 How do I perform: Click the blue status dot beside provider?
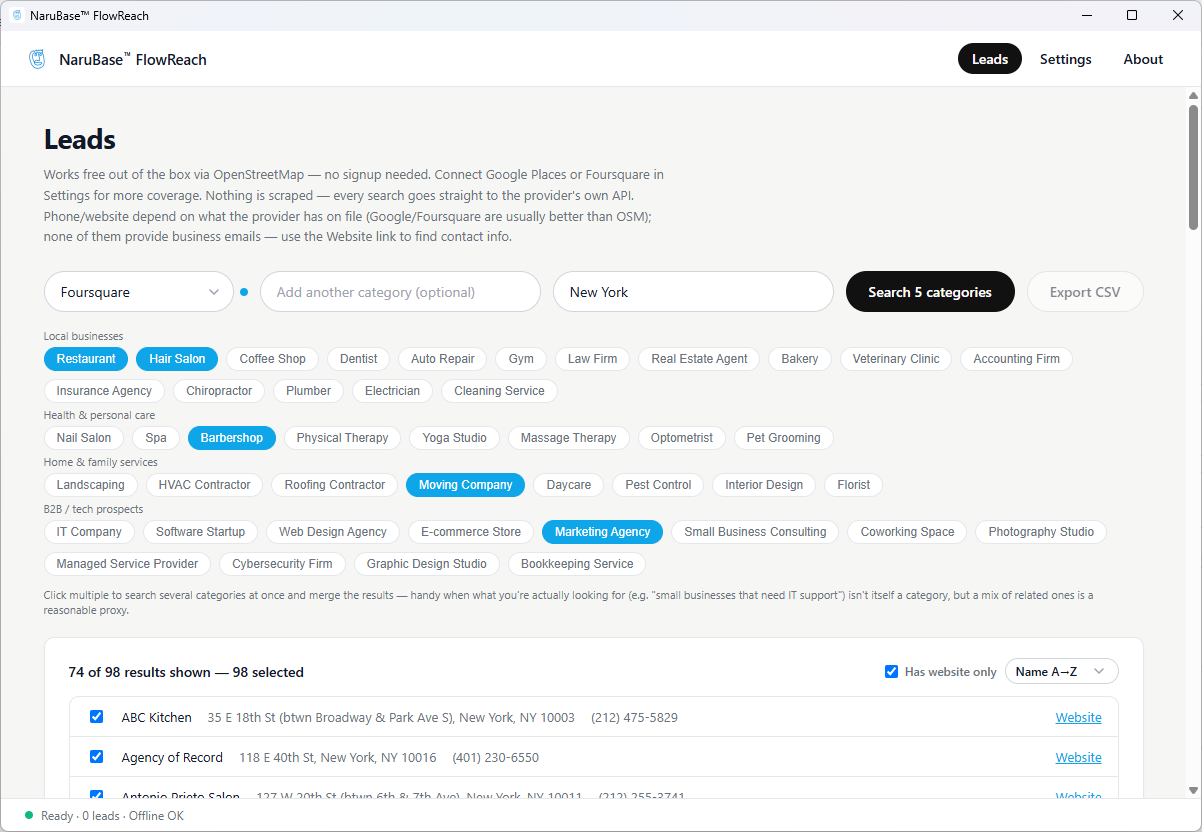[x=244, y=292]
